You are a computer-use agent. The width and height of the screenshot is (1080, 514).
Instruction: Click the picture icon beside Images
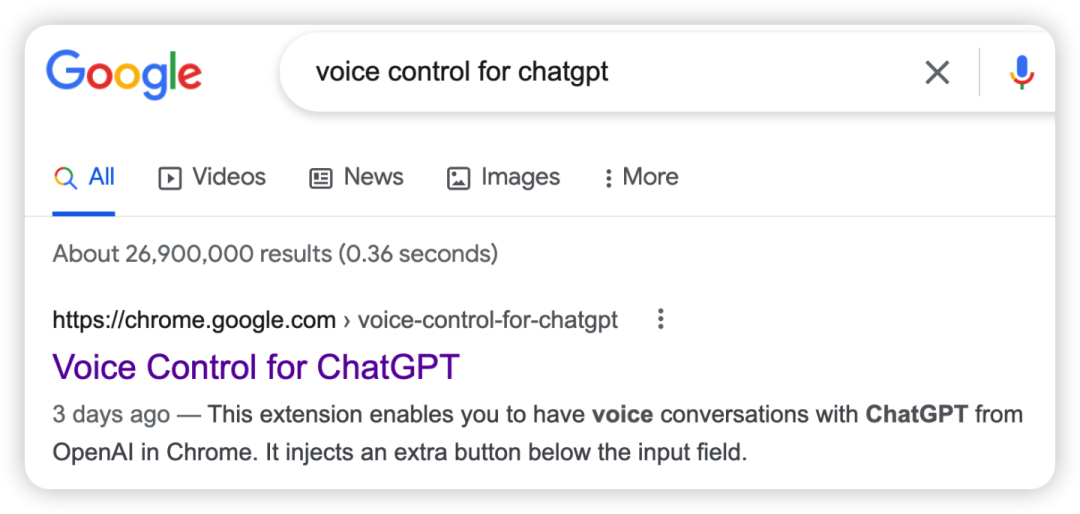(x=459, y=178)
